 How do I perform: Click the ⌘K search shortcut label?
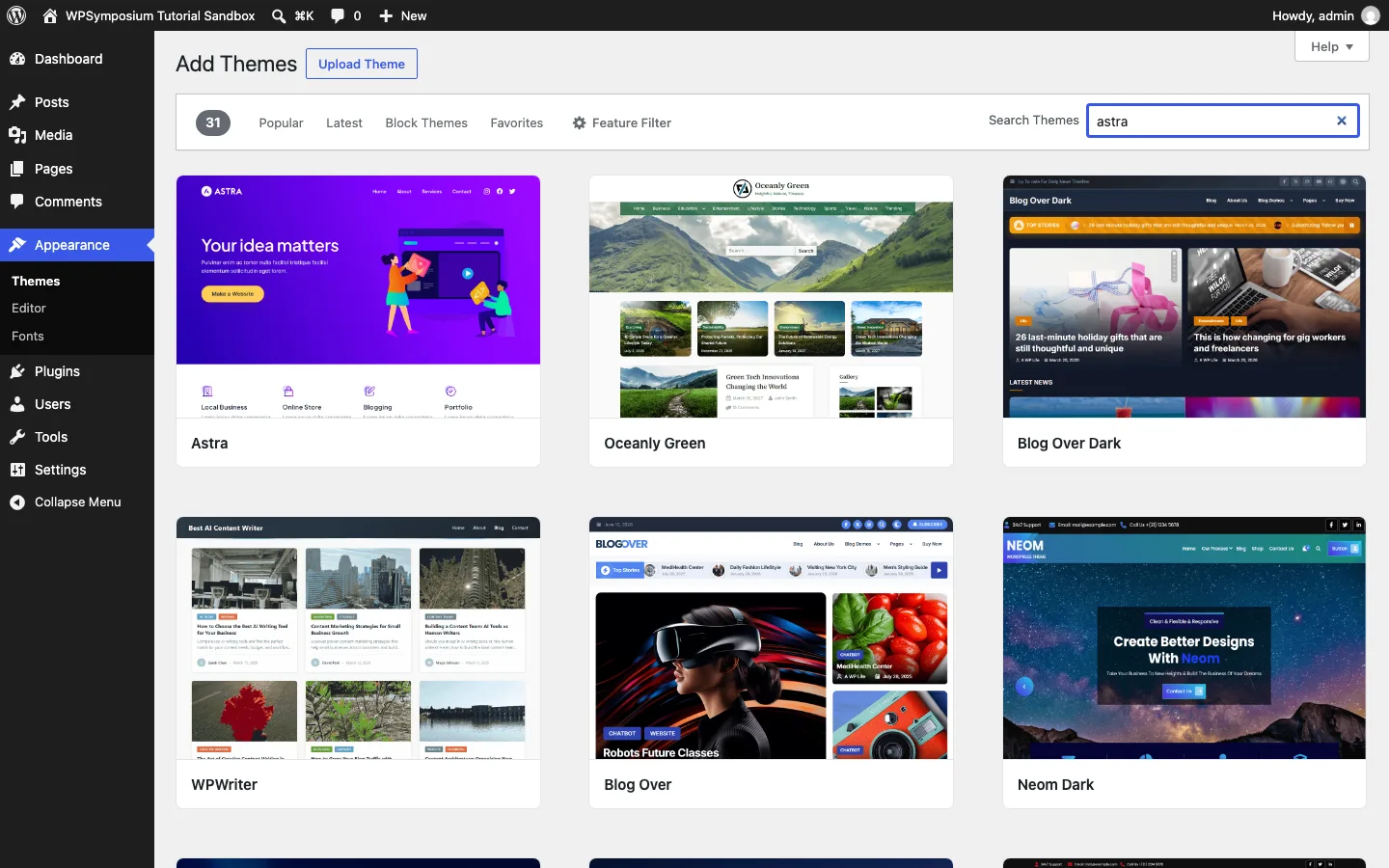point(304,15)
